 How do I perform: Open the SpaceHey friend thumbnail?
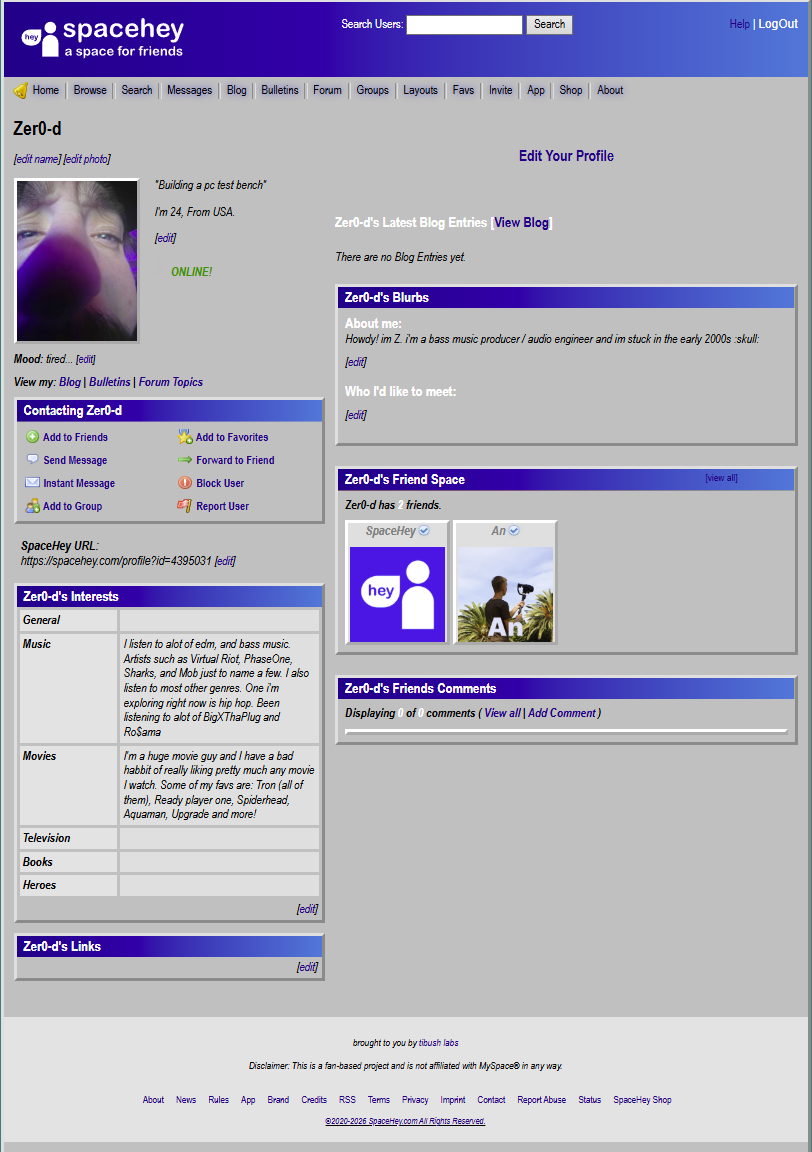(396, 593)
